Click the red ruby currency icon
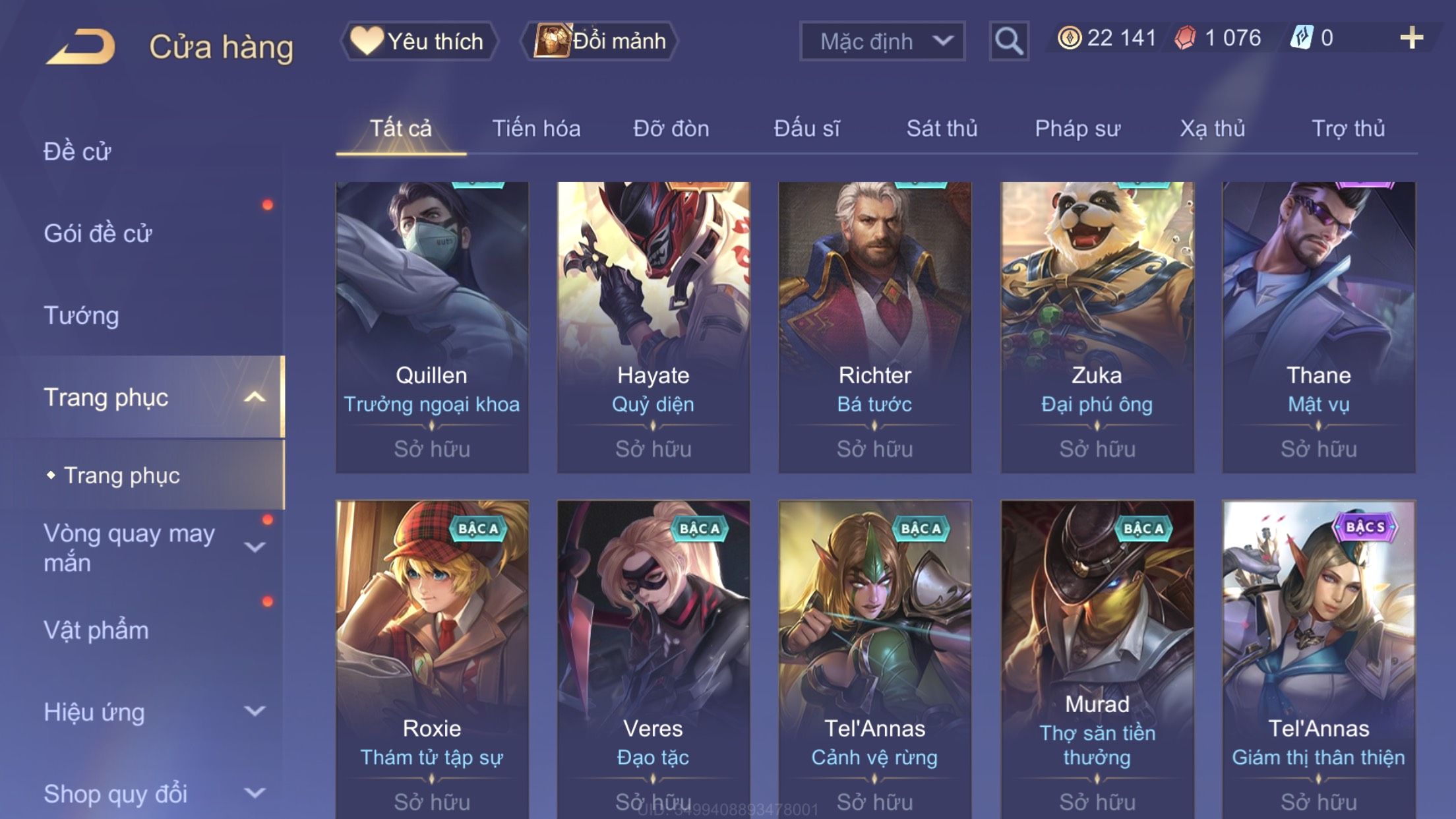Image resolution: width=1456 pixels, height=819 pixels. click(1185, 38)
